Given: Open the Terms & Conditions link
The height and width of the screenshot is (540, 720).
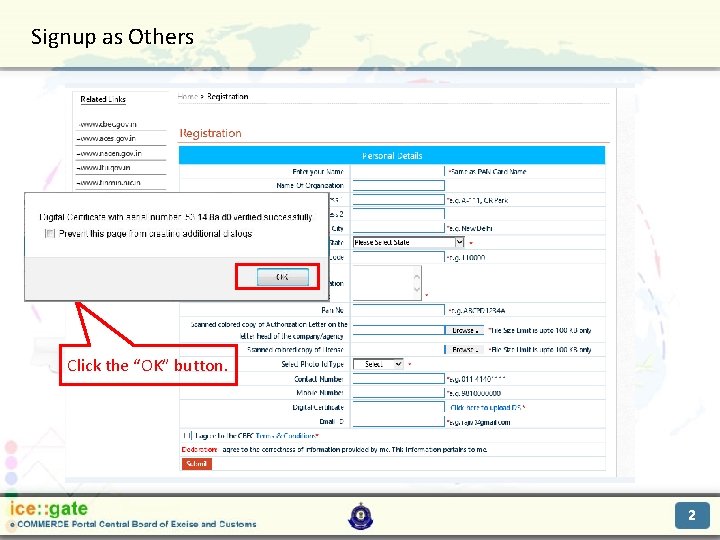Looking at the screenshot, I should click(x=286, y=435).
